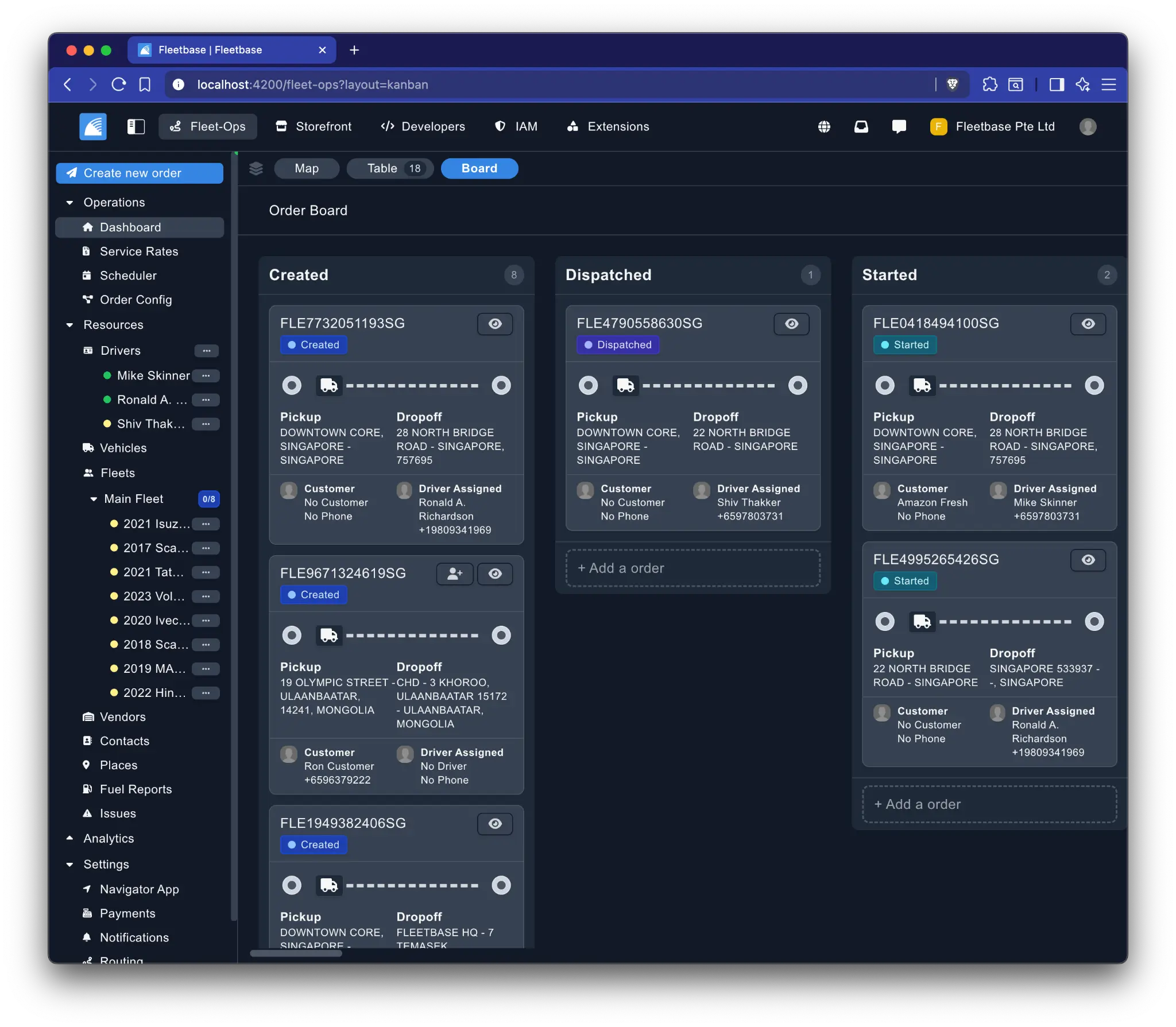Viewport: 1176px width, 1027px height.
Task: Click the horizontal board scrollbar
Action: click(296, 954)
